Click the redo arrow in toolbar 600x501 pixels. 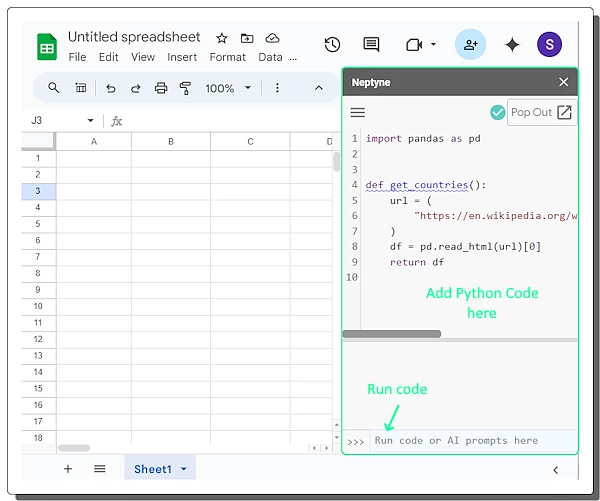tap(136, 88)
